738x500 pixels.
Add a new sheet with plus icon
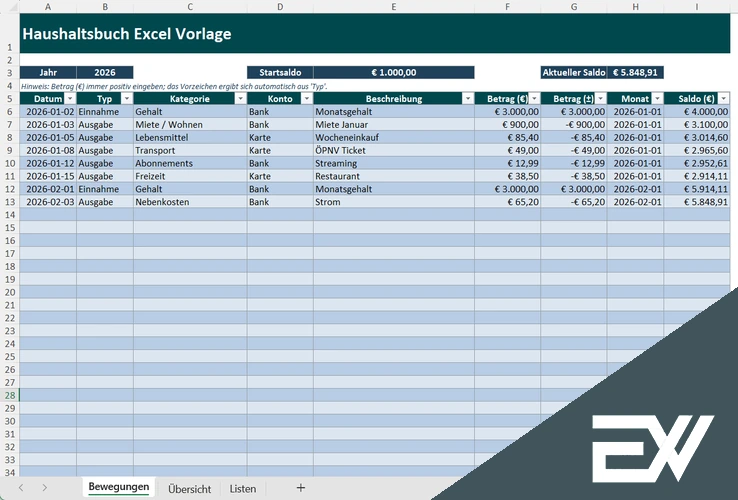click(301, 488)
